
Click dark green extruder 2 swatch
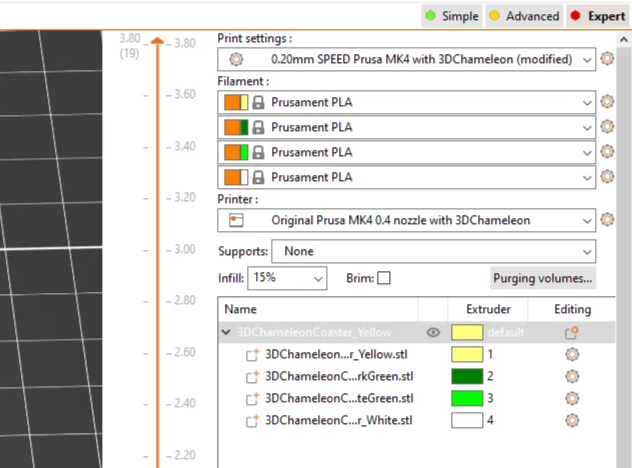click(467, 376)
